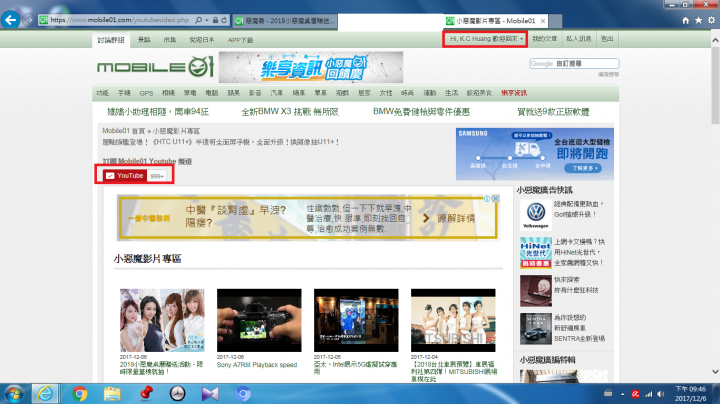Click the network signal tray icon
This screenshot has width=720, height=404.
(648, 394)
